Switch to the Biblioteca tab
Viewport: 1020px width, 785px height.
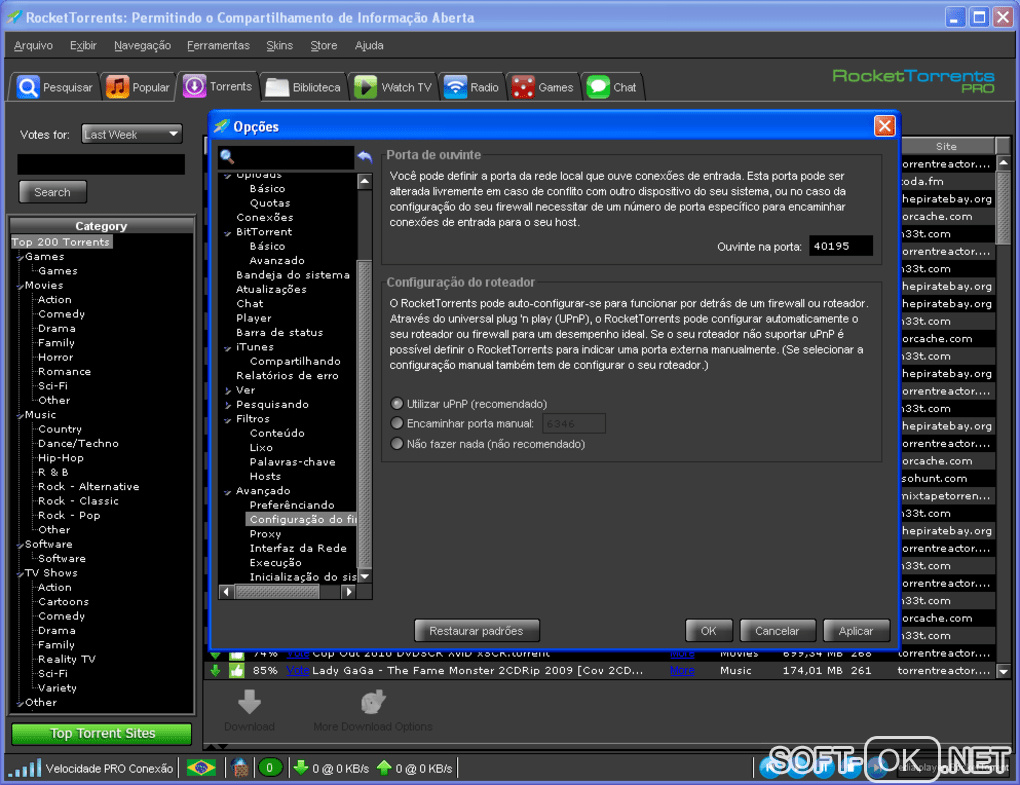click(304, 87)
